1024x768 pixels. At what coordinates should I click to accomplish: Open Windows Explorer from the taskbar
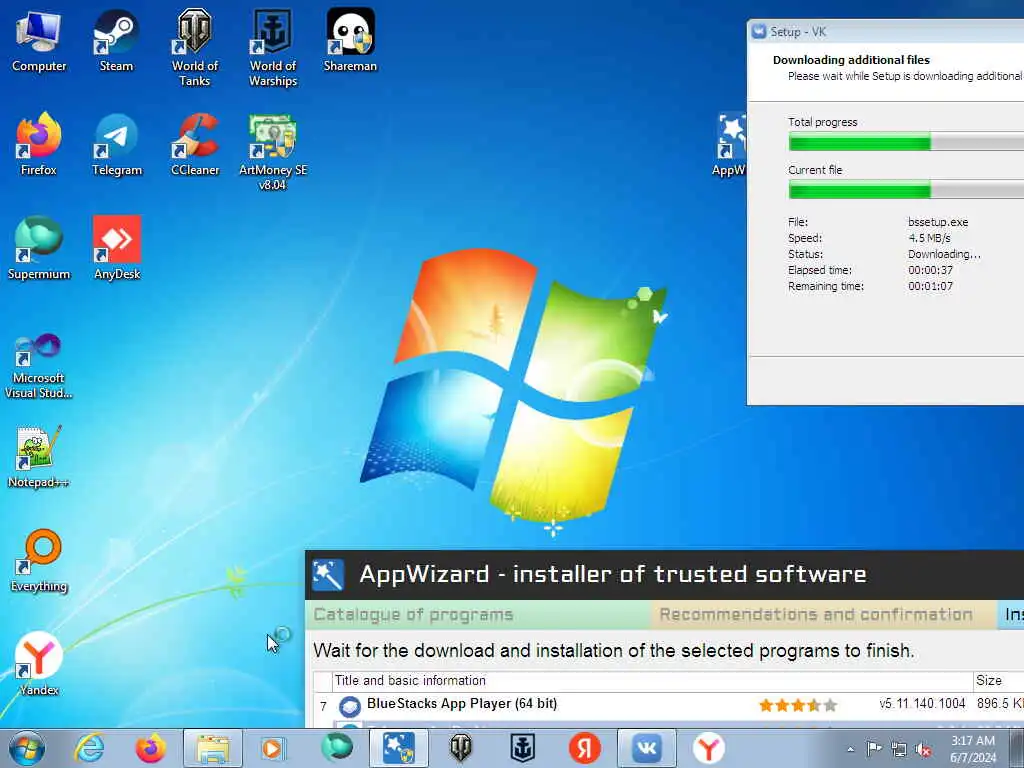click(213, 748)
